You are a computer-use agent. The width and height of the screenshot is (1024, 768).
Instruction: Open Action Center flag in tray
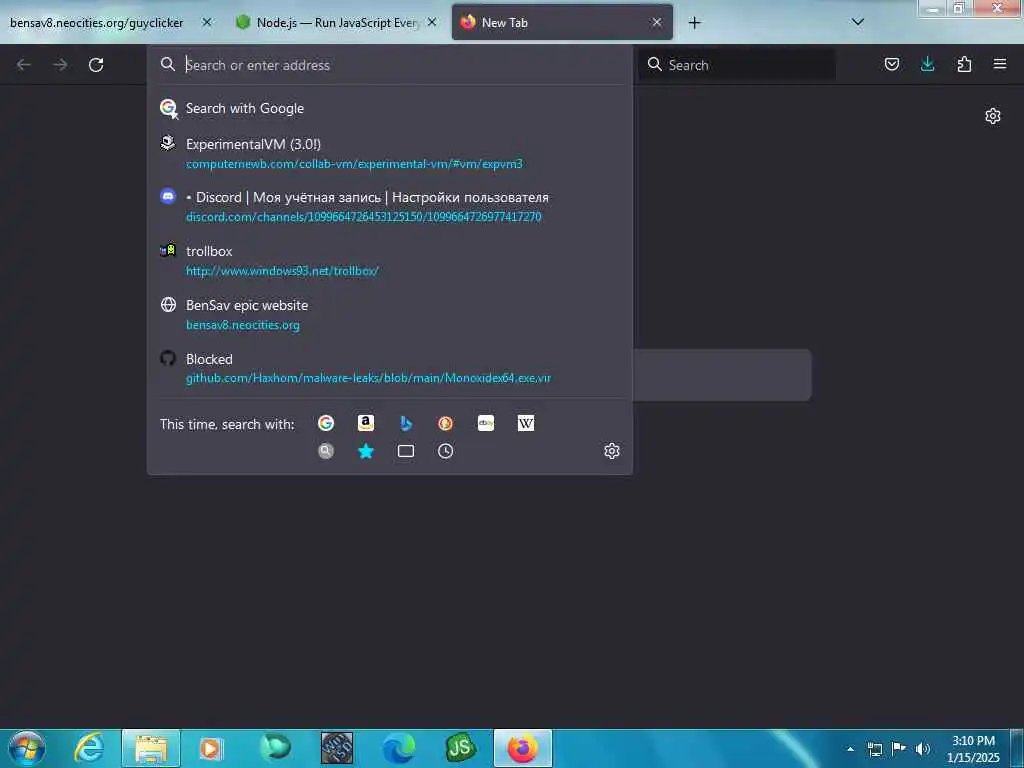pos(899,749)
